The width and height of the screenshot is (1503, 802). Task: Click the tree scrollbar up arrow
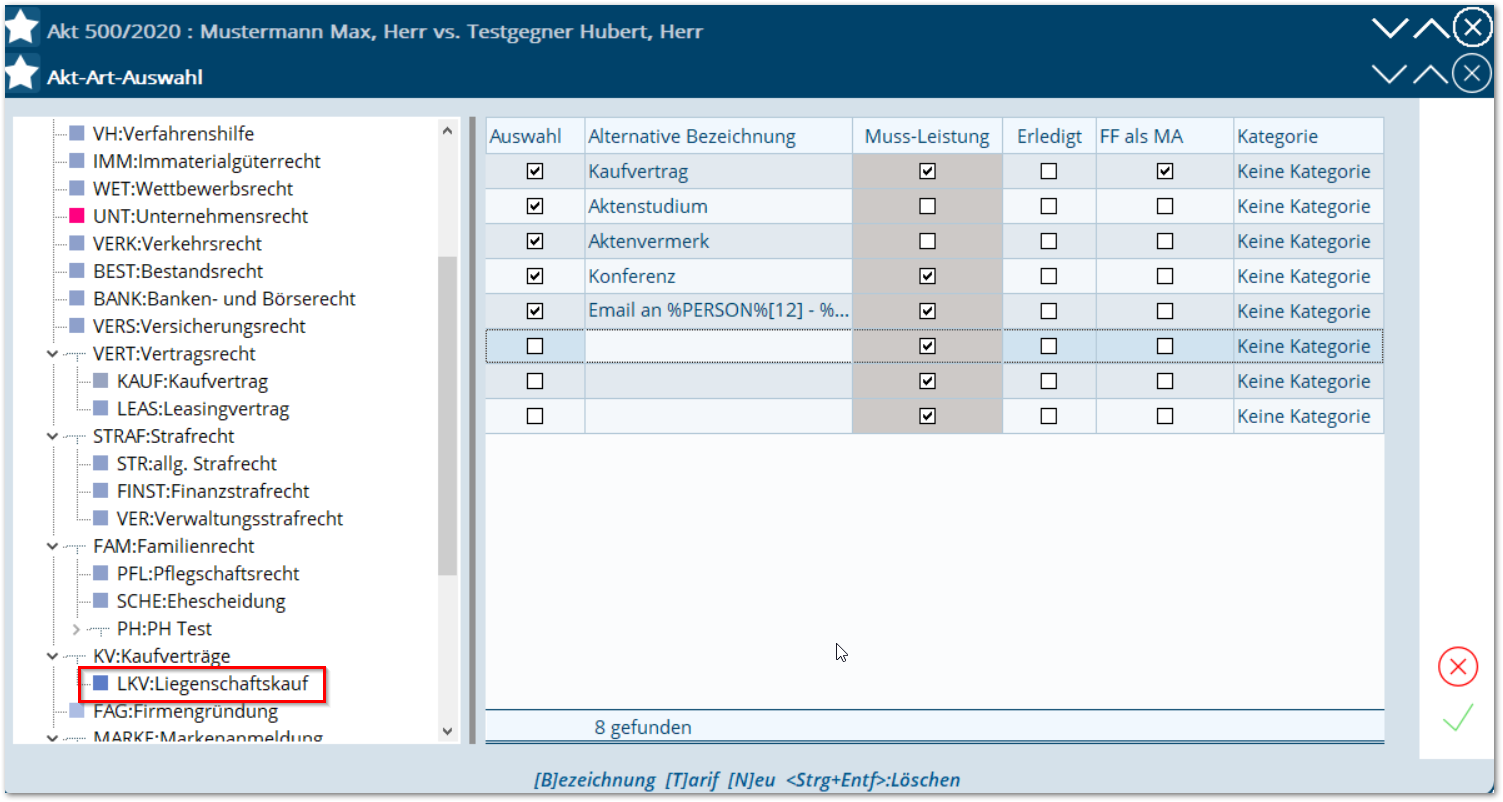point(447,129)
